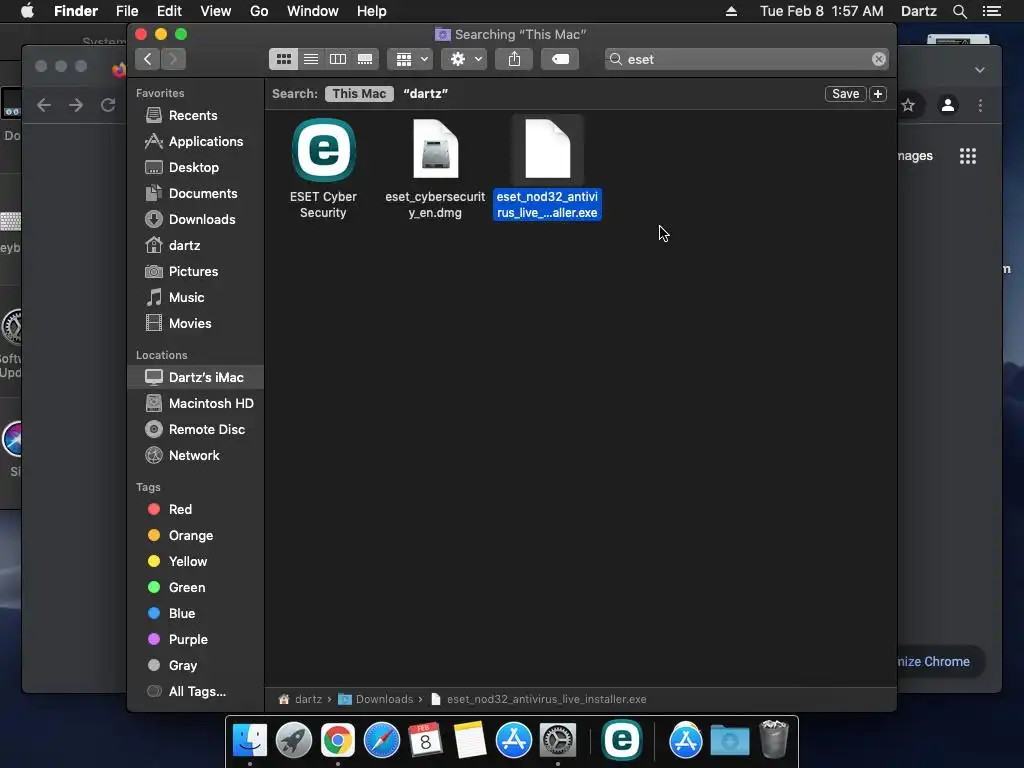
Task: Go forward in Finder navigation
Action: pos(173,59)
